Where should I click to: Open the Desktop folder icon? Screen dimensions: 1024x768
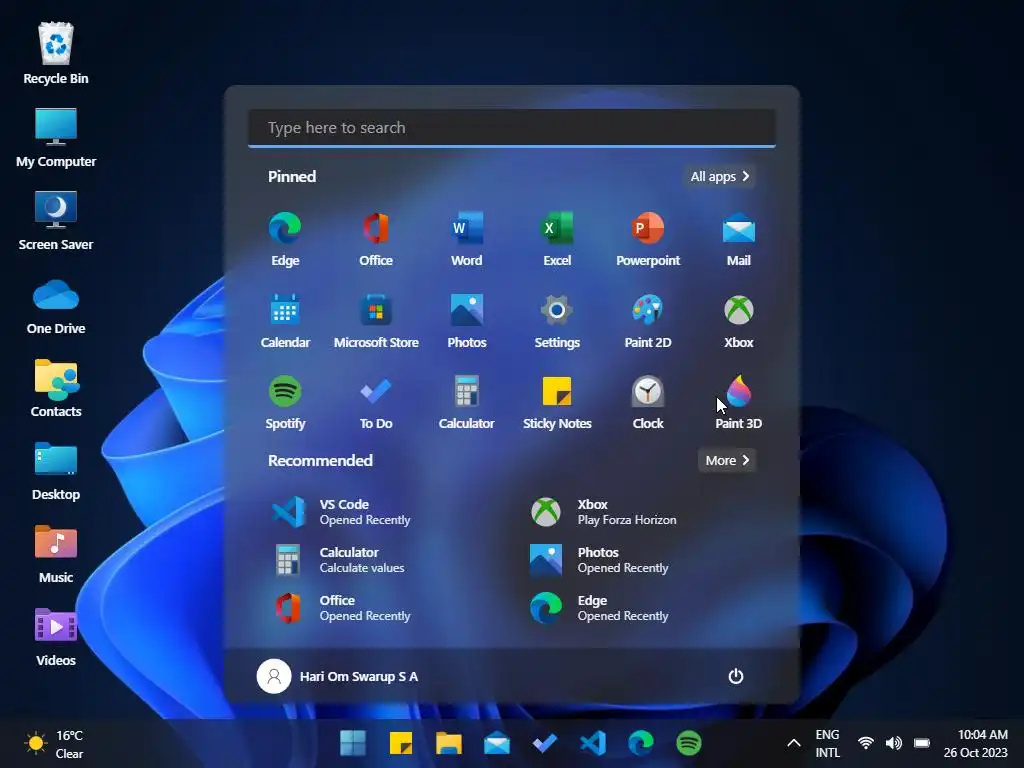tap(56, 471)
